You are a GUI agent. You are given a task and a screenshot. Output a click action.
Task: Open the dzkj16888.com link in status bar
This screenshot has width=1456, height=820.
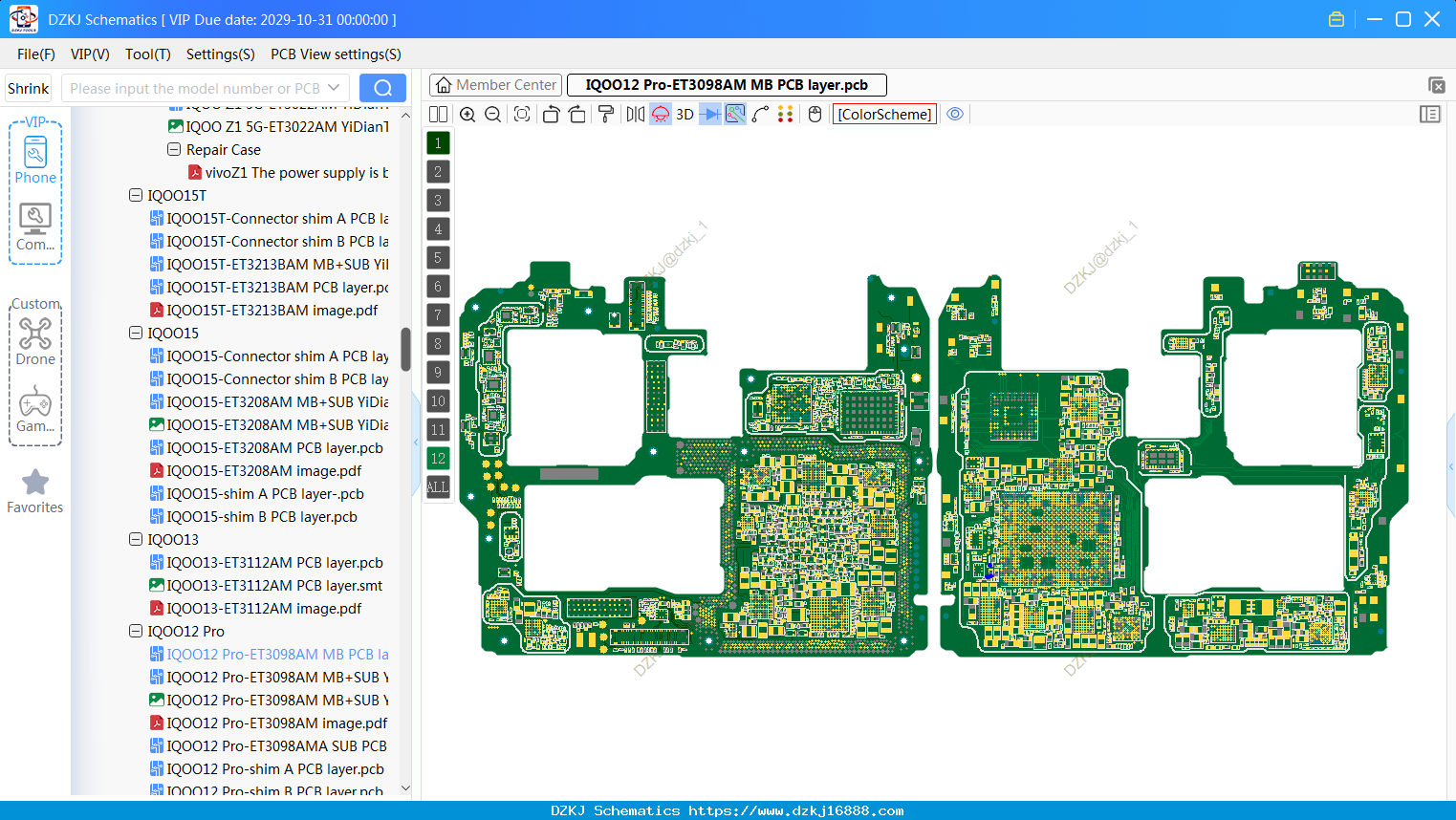[x=796, y=810]
